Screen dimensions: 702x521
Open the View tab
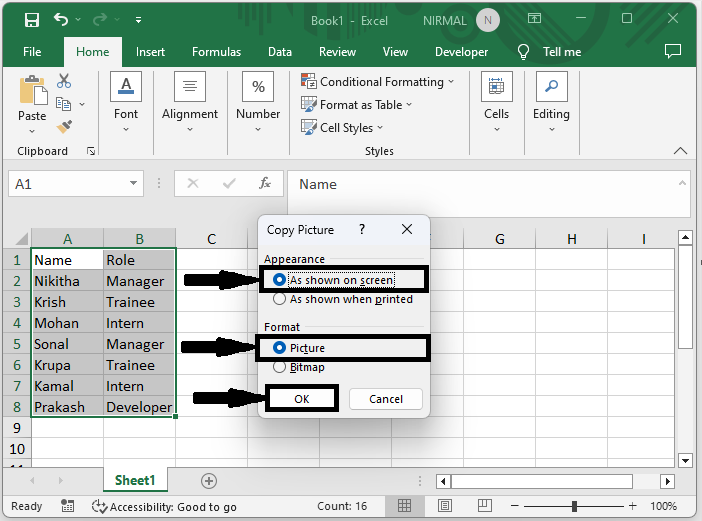(395, 52)
